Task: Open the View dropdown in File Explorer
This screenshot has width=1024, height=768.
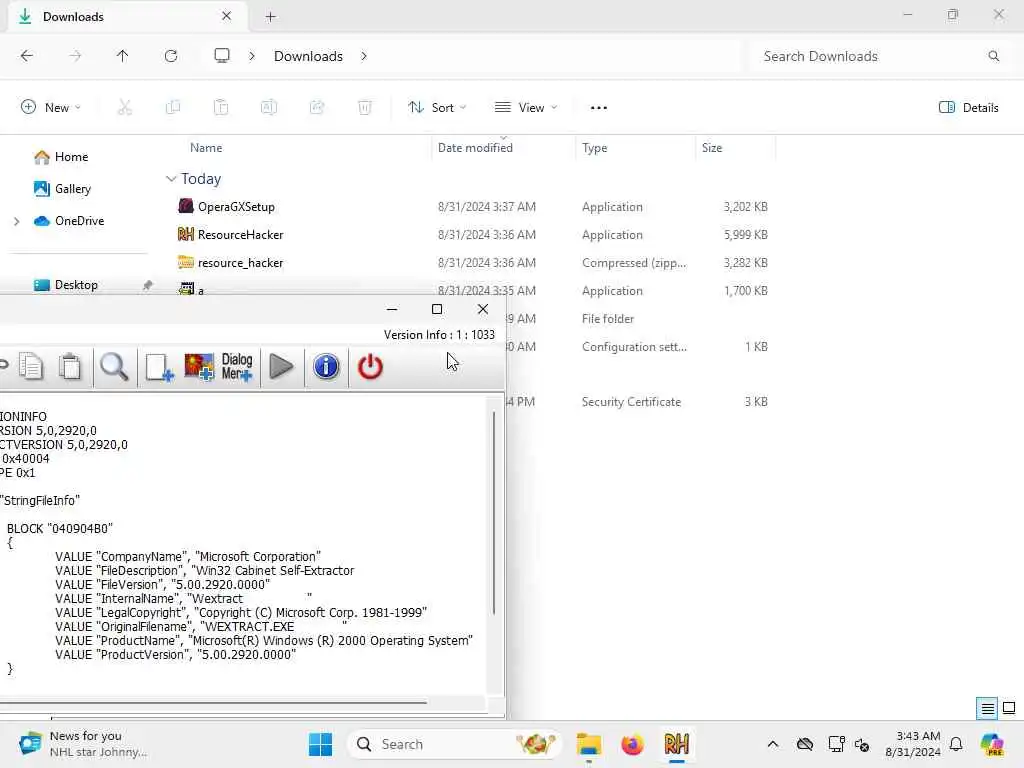Action: pos(526,107)
